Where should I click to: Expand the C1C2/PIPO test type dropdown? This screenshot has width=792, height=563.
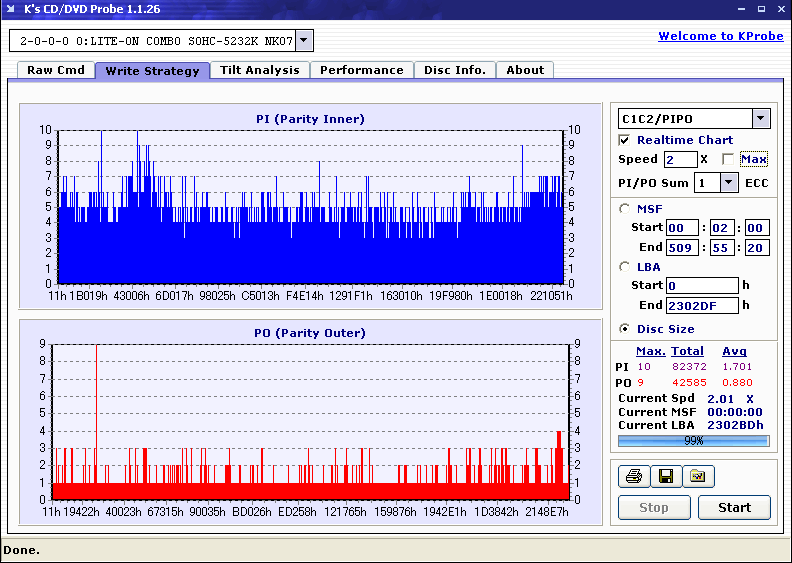pyautogui.click(x=761, y=119)
